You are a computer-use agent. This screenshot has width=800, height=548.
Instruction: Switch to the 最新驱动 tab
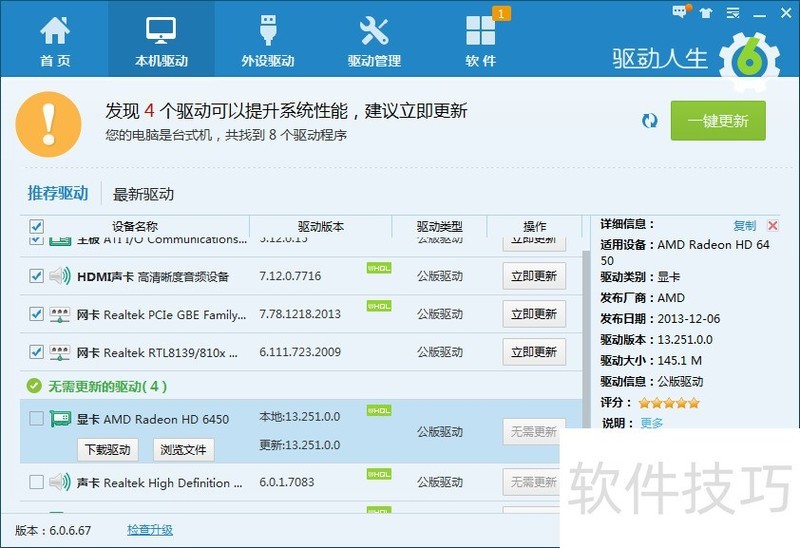(x=143, y=194)
